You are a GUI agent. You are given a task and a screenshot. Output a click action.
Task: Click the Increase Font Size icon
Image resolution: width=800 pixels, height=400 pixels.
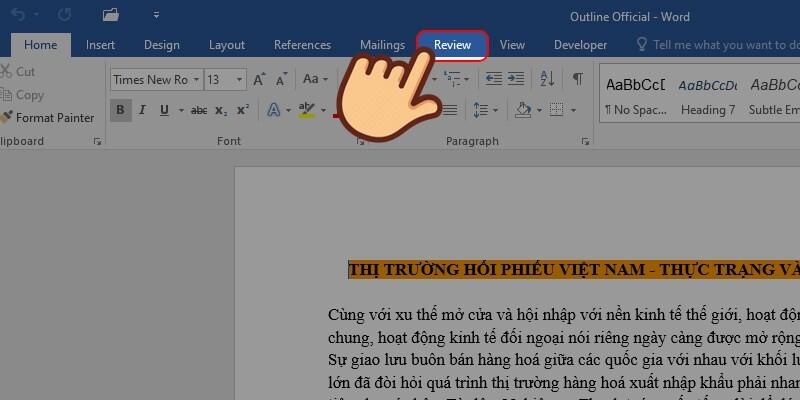pyautogui.click(x=260, y=80)
